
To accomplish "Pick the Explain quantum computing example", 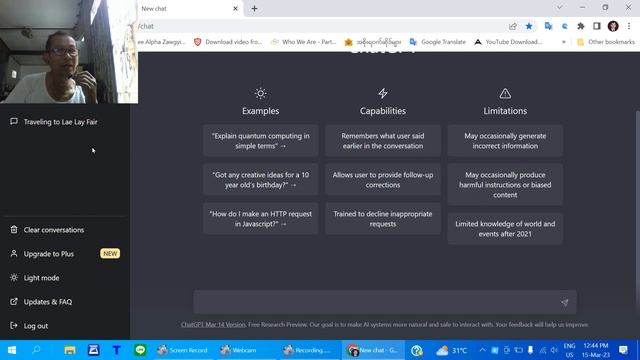I will [260, 141].
